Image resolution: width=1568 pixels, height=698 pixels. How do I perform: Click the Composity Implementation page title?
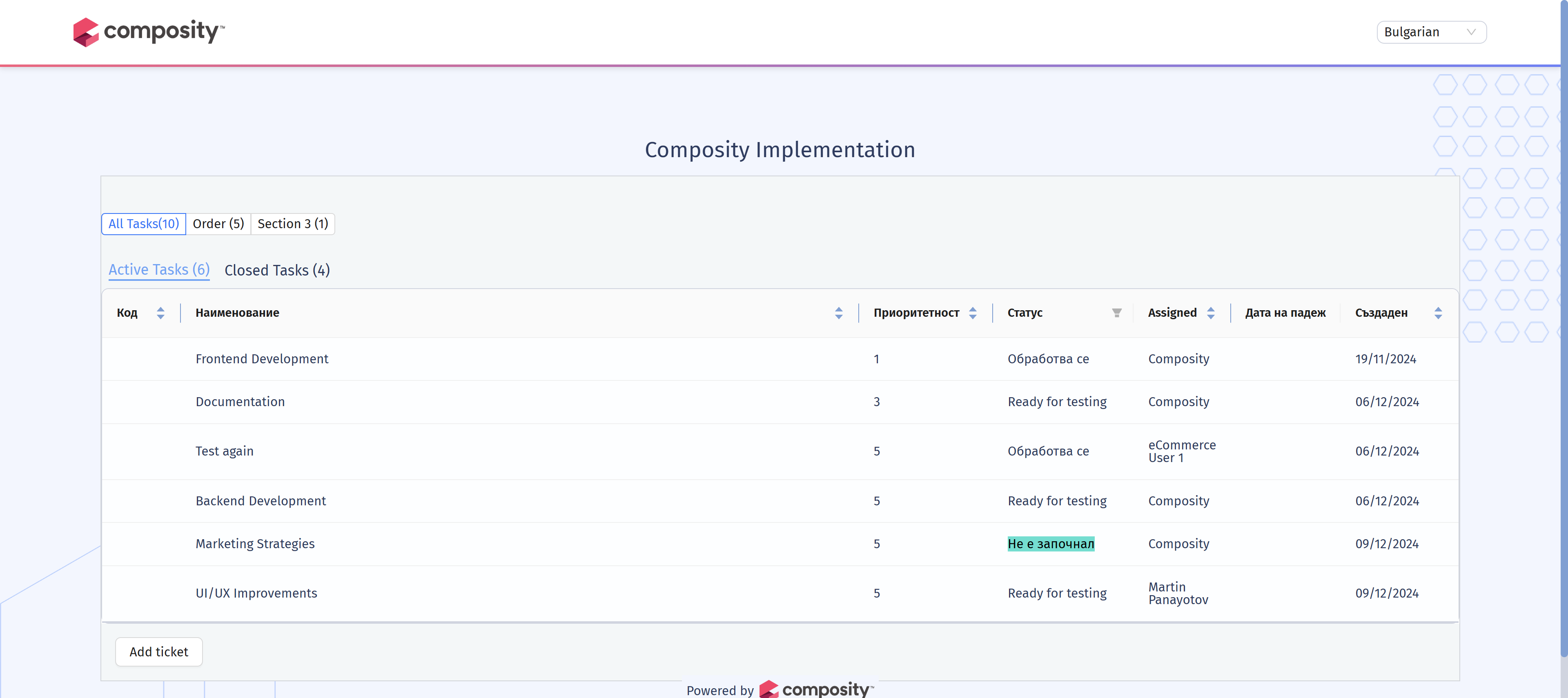click(x=780, y=150)
